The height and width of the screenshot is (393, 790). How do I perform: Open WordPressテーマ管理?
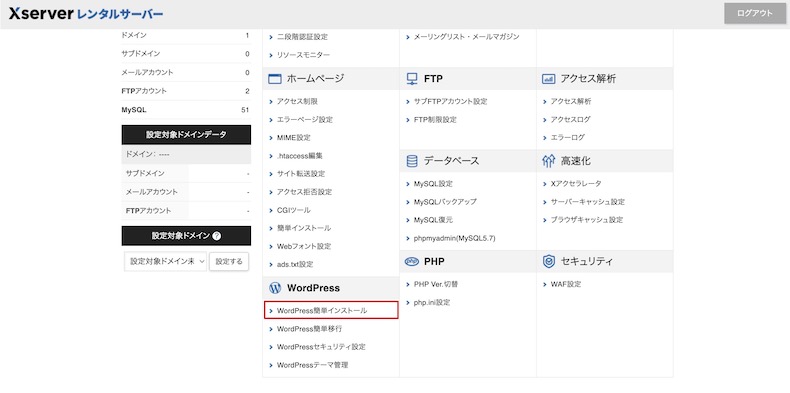[312, 365]
